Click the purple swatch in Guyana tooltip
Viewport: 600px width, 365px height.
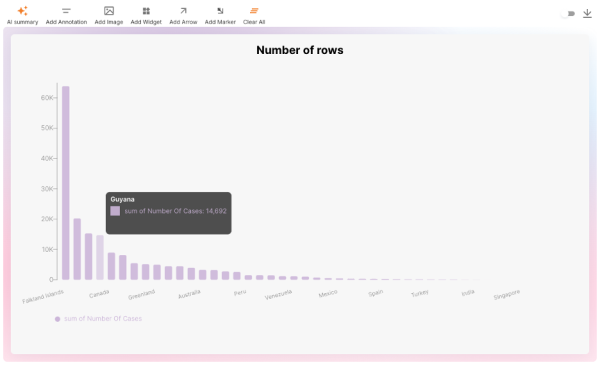tap(115, 211)
